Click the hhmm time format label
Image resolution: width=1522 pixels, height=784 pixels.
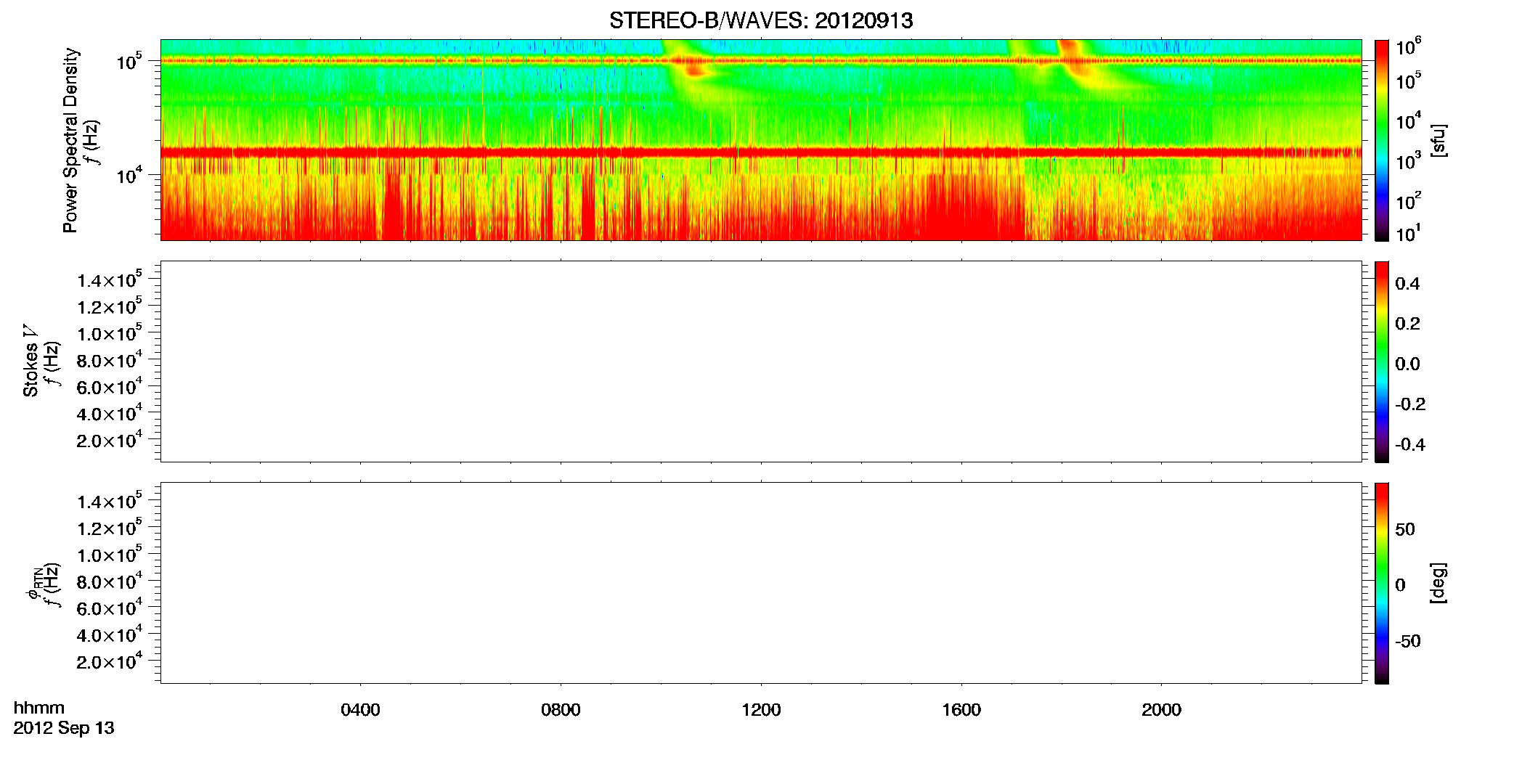point(39,709)
